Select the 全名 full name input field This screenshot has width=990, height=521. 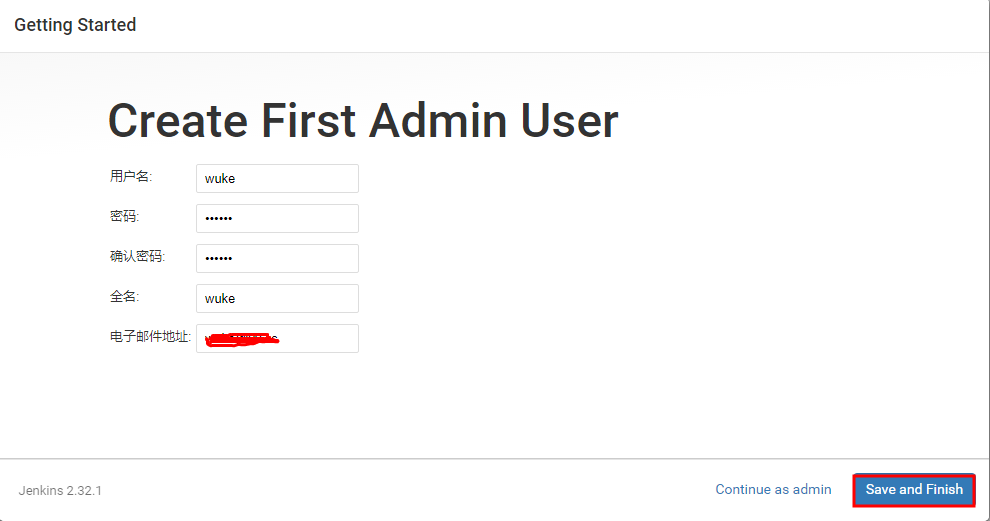point(277,298)
